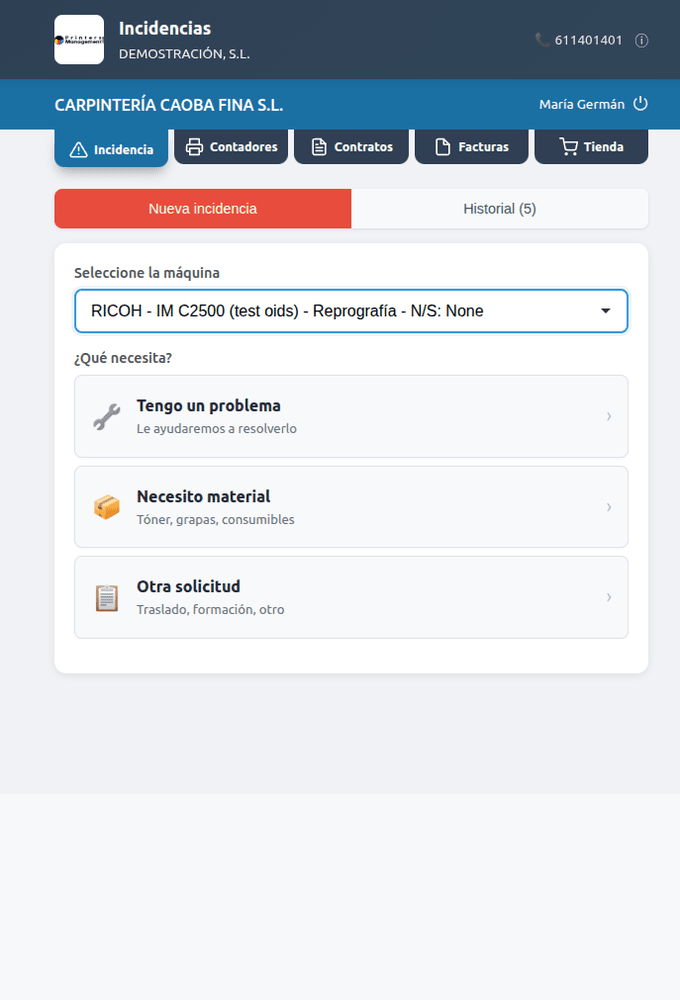Open the machine selection dropdown
Image resolution: width=680 pixels, height=1000 pixels.
click(351, 311)
